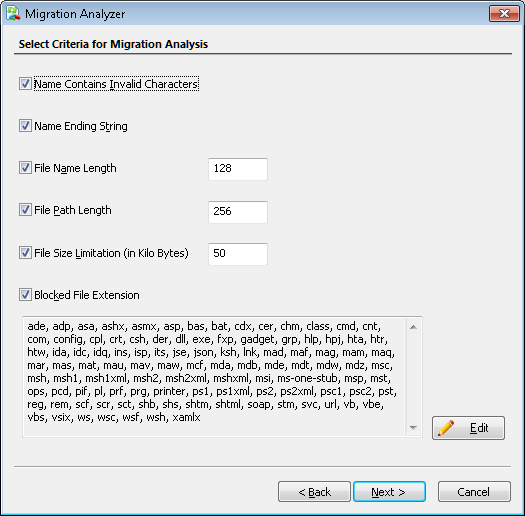
Task: Click the File Name Length field showing 128
Action: (238, 169)
